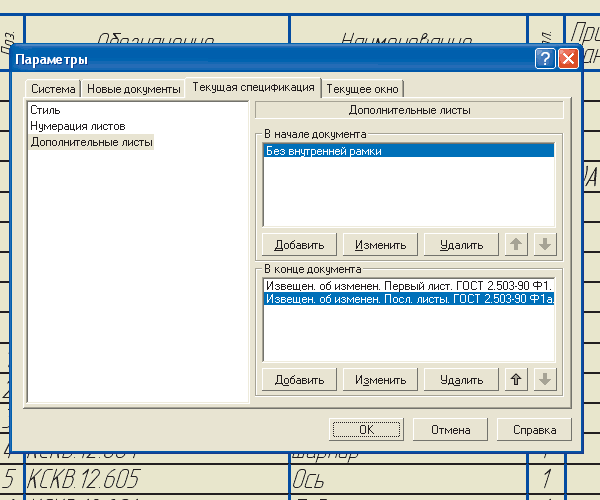Viewport: 600px width, 500px height.
Task: Select Извещен. об изменен. Первый лист entry
Action: 408,286
